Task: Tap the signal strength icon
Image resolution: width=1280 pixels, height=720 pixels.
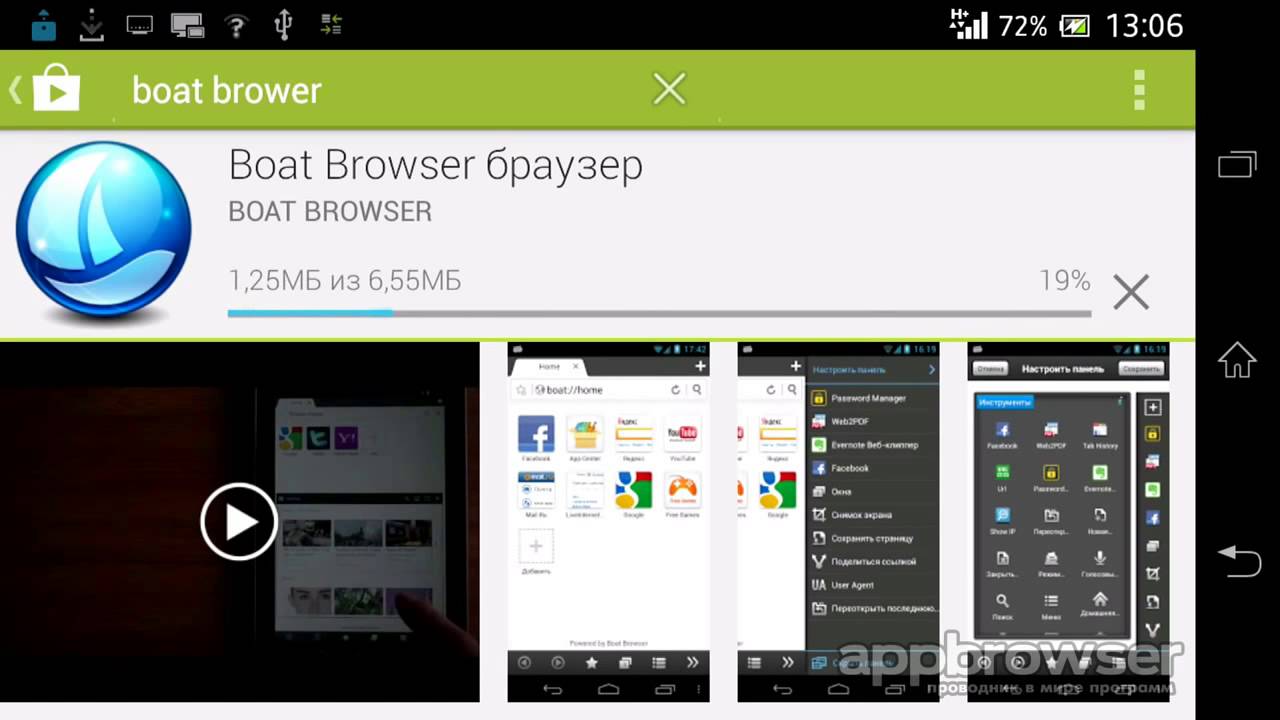Action: (x=967, y=24)
